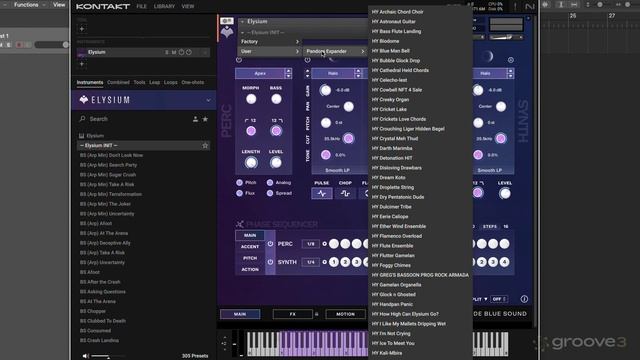The height and width of the screenshot is (360, 640).
Task: Star the Elysium INIT preset
Action: tap(205, 146)
